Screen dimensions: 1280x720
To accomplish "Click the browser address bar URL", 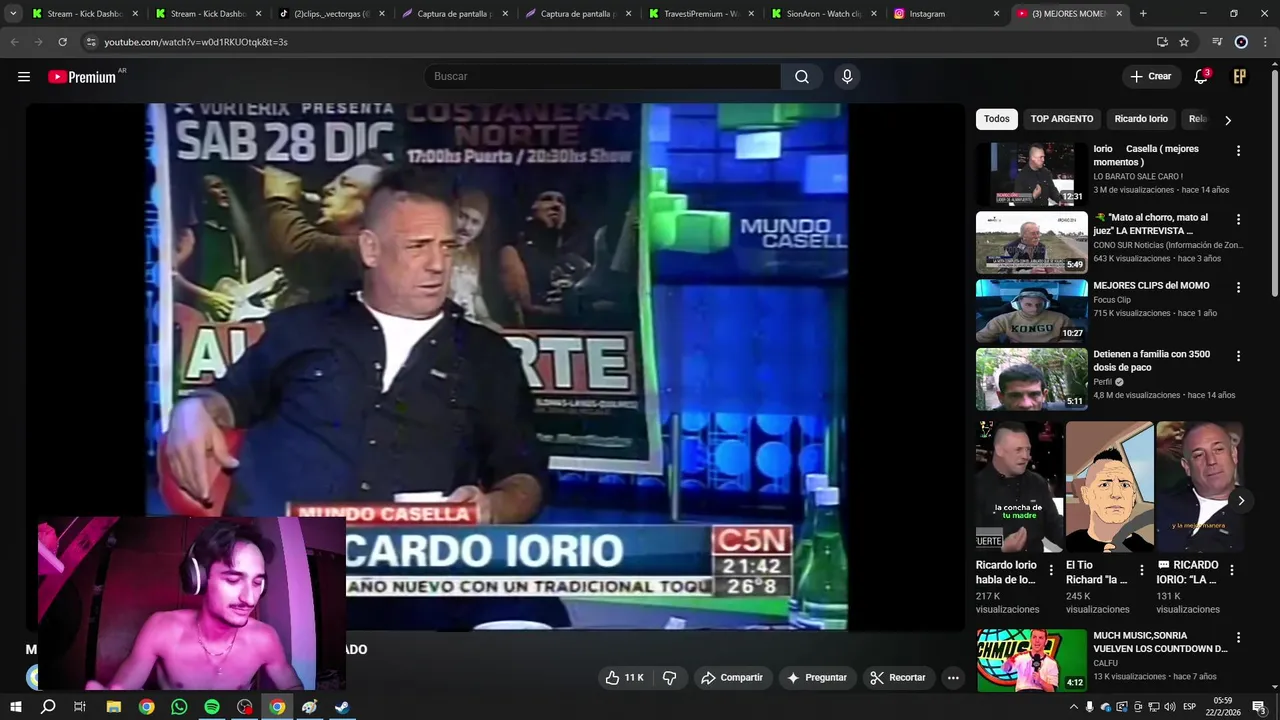I will point(196,42).
